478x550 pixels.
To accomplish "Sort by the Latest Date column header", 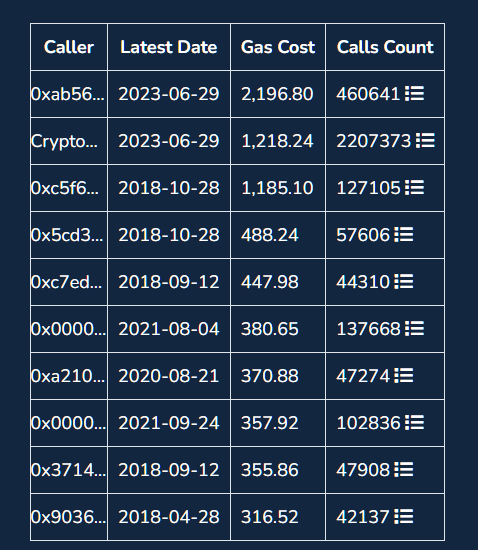I will pyautogui.click(x=169, y=47).
